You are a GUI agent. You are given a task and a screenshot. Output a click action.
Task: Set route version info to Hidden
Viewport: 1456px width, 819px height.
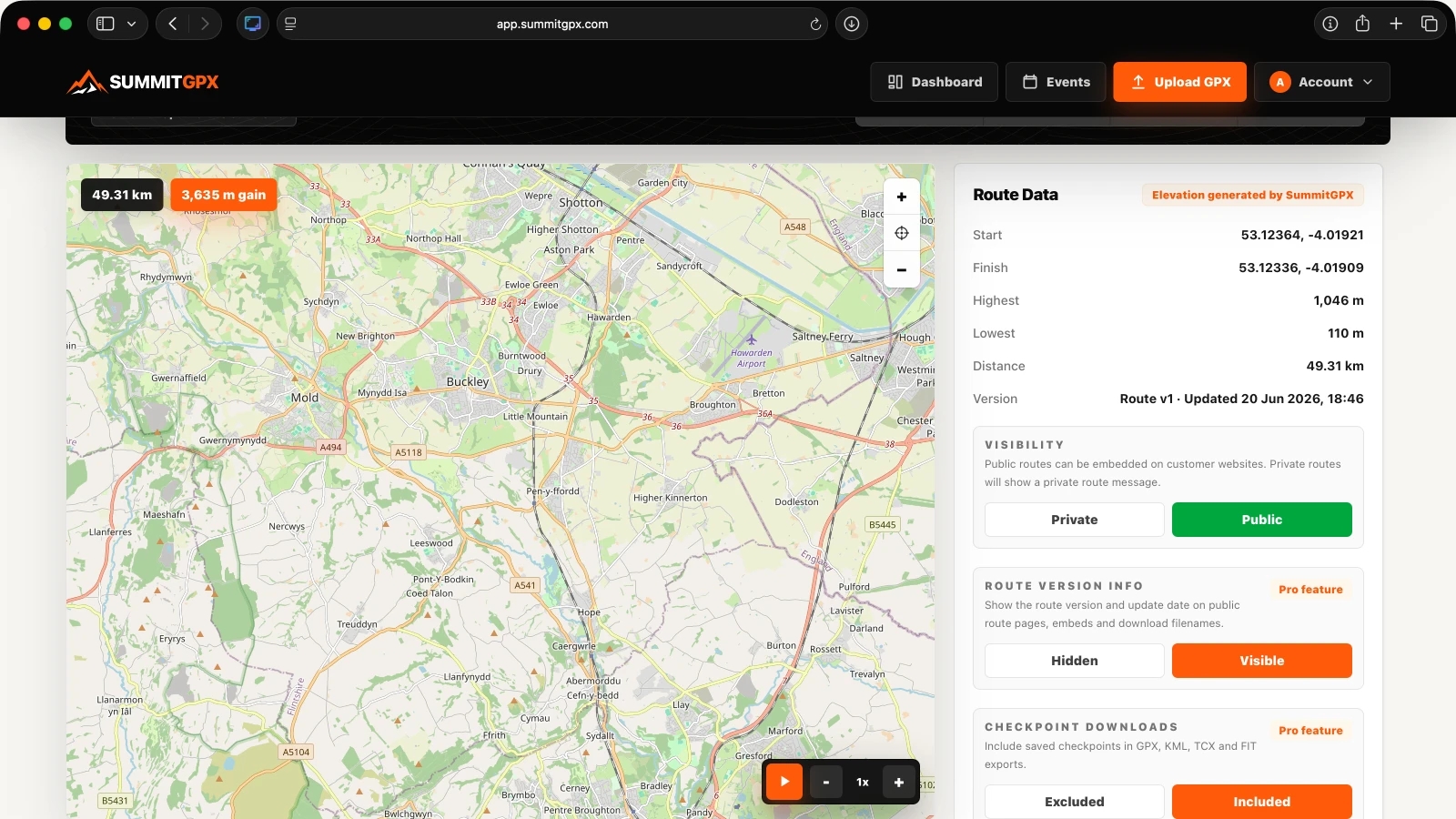coord(1075,661)
